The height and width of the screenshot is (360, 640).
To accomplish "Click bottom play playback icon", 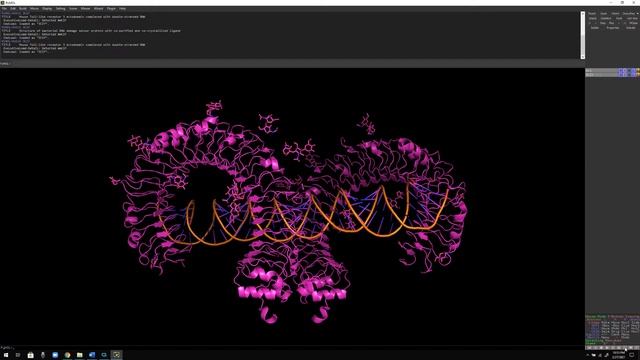I will point(607,348).
